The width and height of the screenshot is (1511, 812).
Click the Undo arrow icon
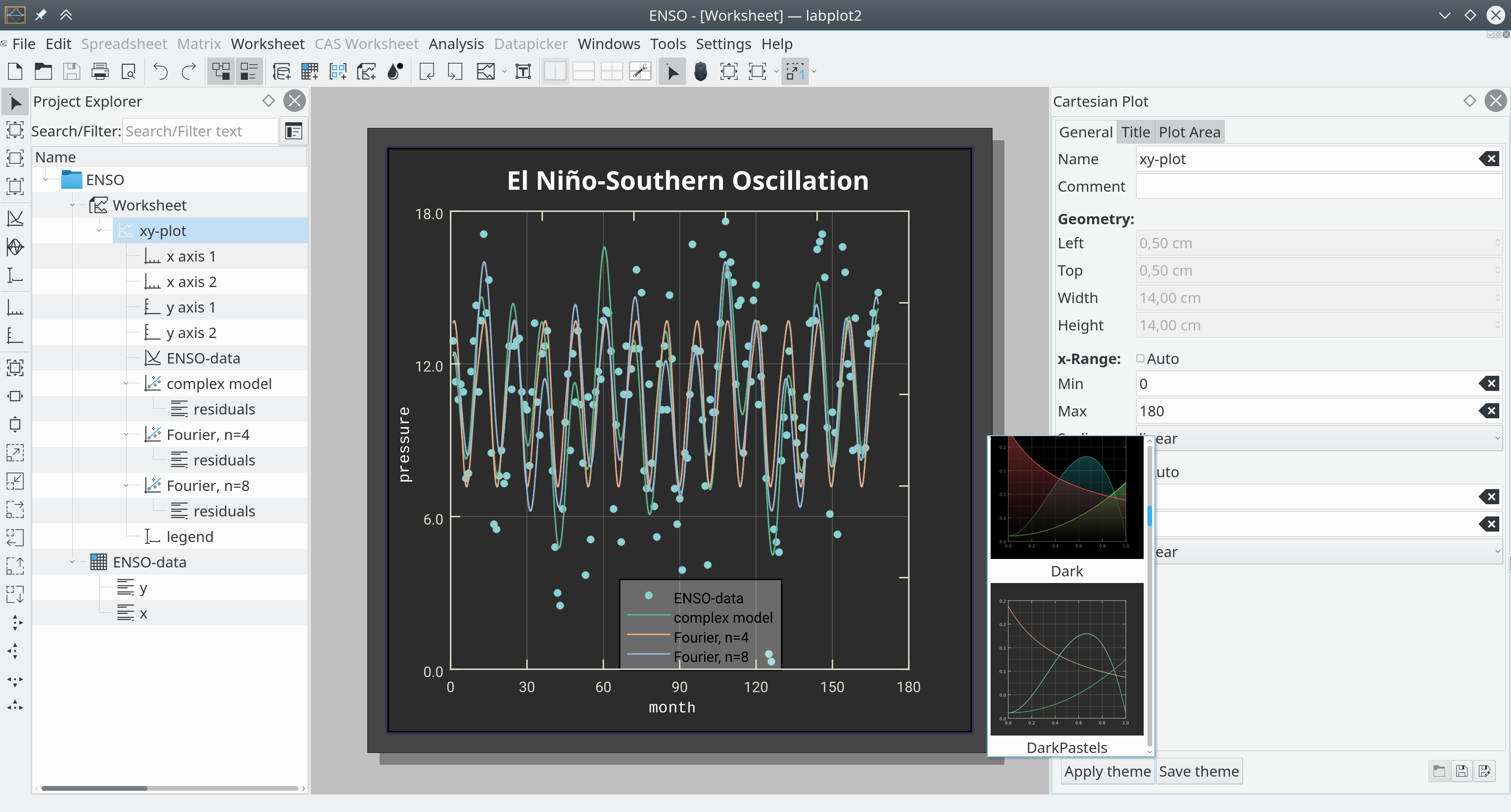[160, 72]
